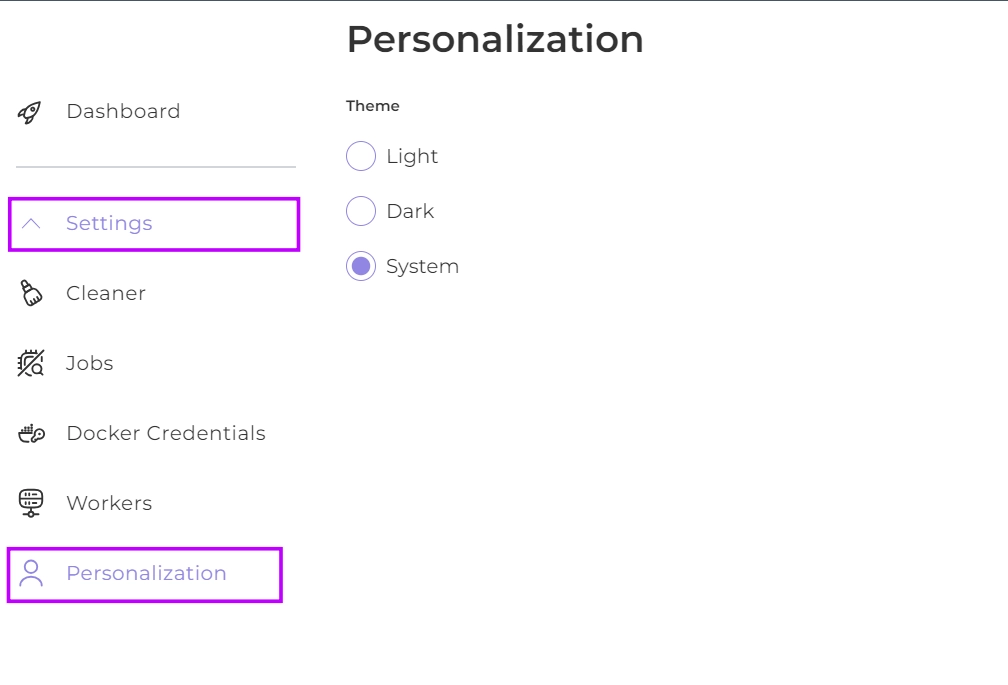
Task: Open the Workers page
Action: [x=109, y=503]
